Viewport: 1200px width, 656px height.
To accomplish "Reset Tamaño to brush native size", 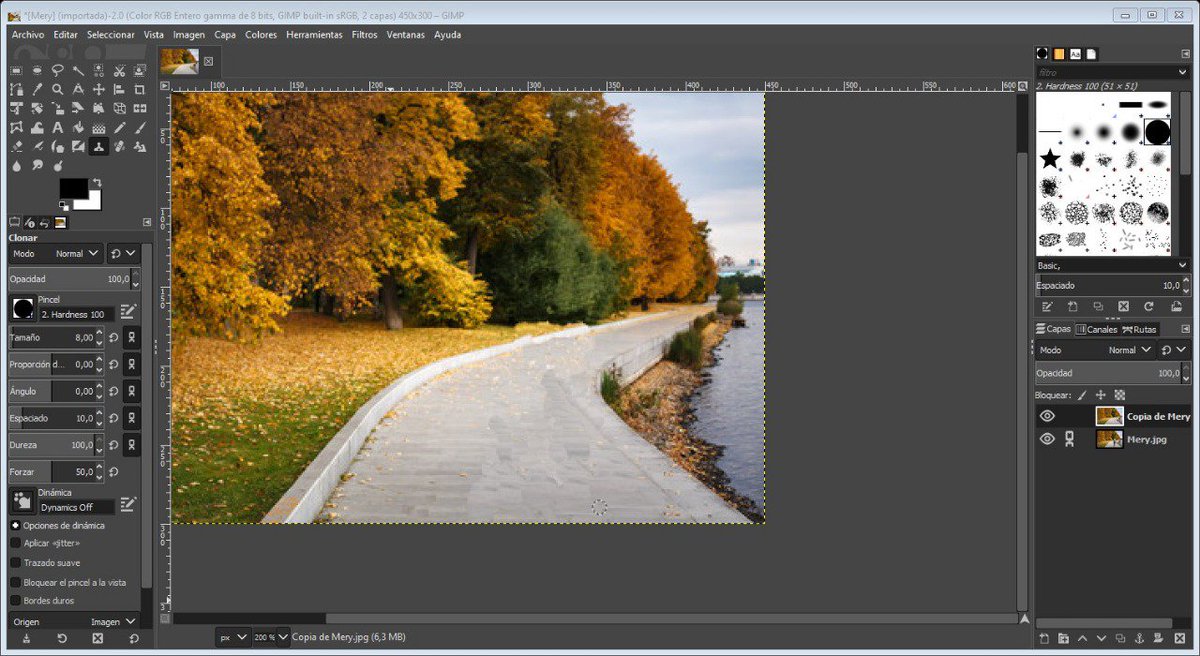I will (115, 338).
